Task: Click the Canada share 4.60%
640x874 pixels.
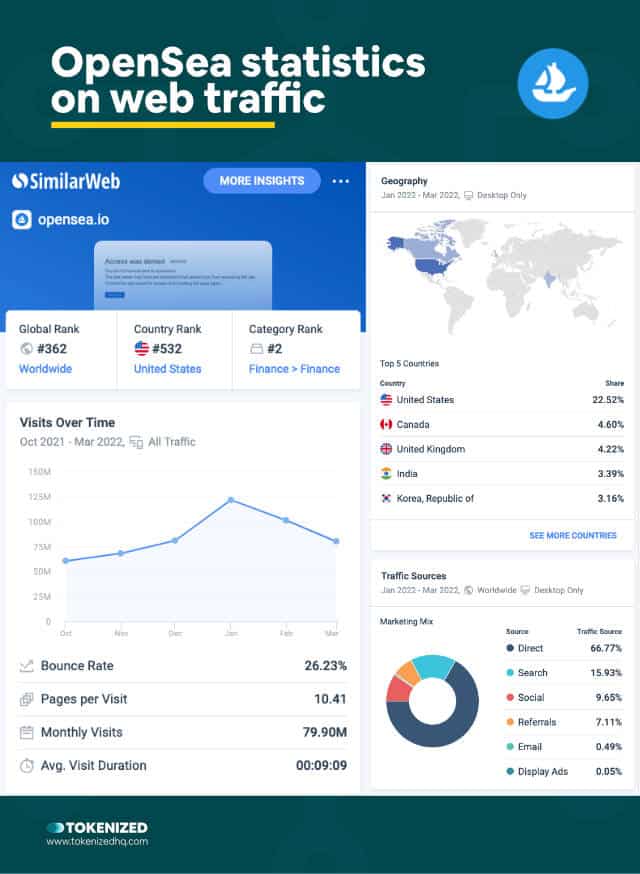Action: click(x=610, y=424)
